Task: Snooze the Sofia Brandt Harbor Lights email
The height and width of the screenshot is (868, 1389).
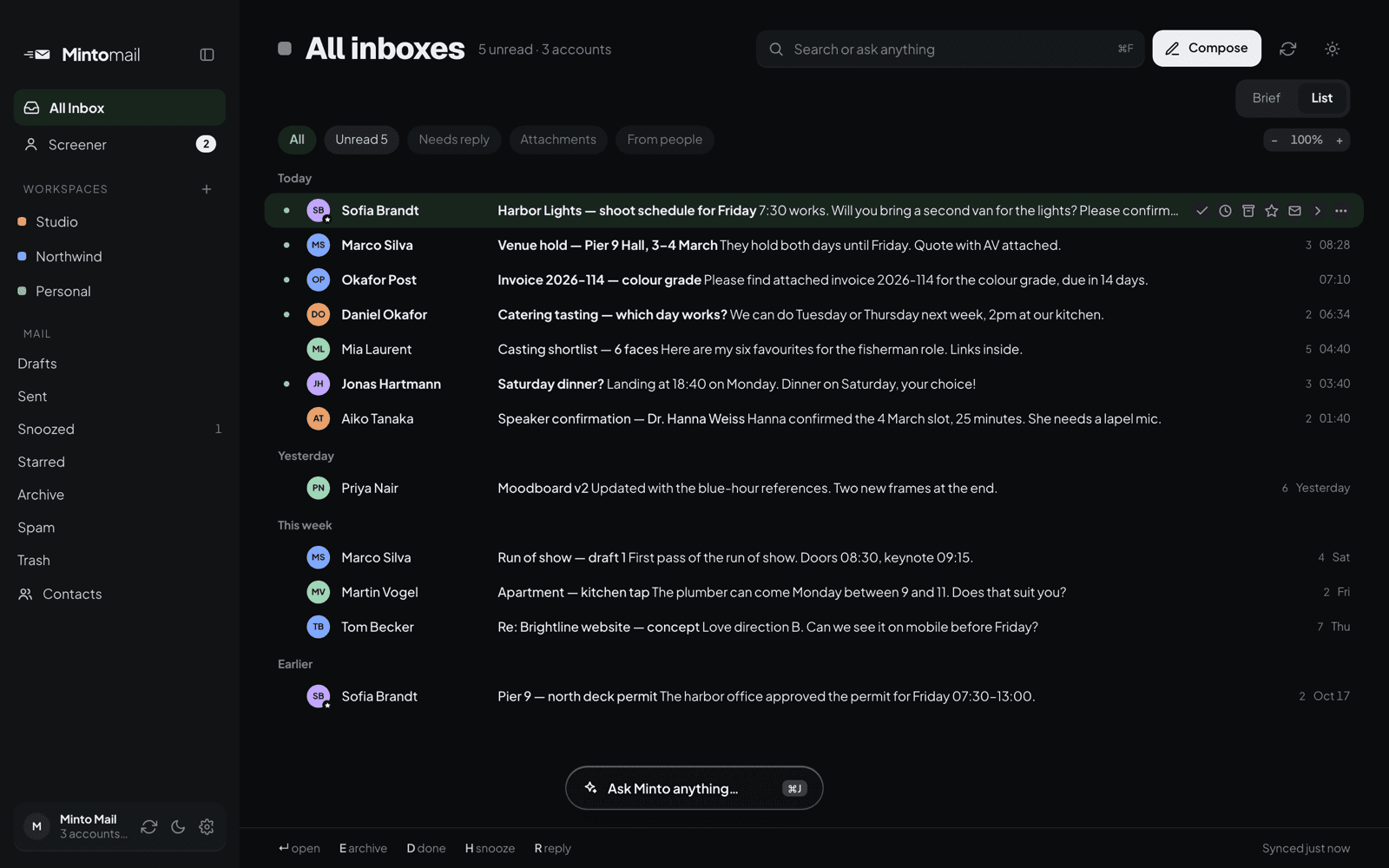Action: pos(1225,211)
